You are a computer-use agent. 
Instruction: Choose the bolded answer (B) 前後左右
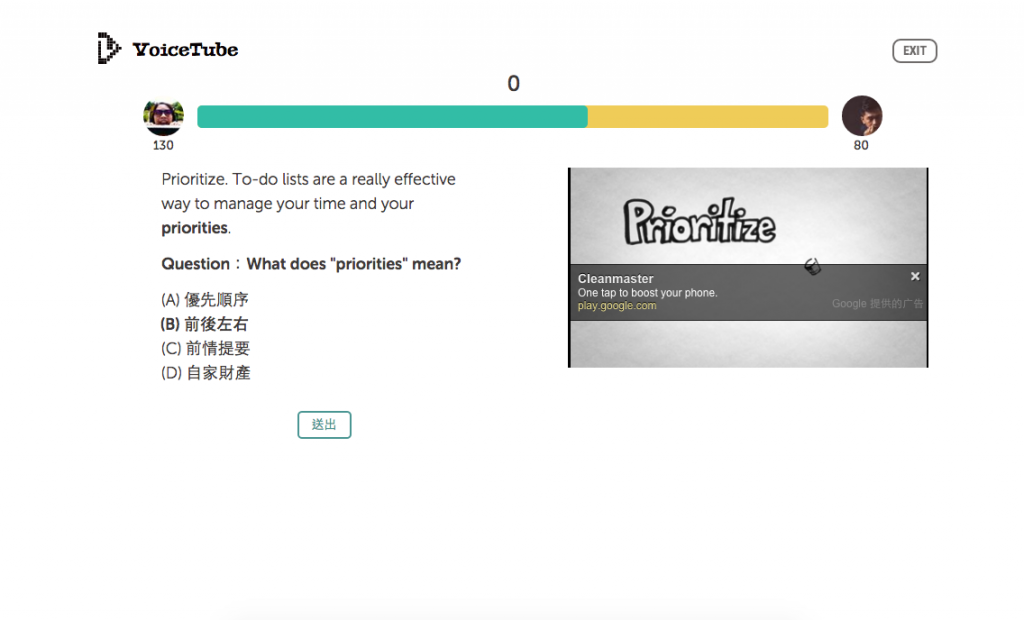pos(205,324)
